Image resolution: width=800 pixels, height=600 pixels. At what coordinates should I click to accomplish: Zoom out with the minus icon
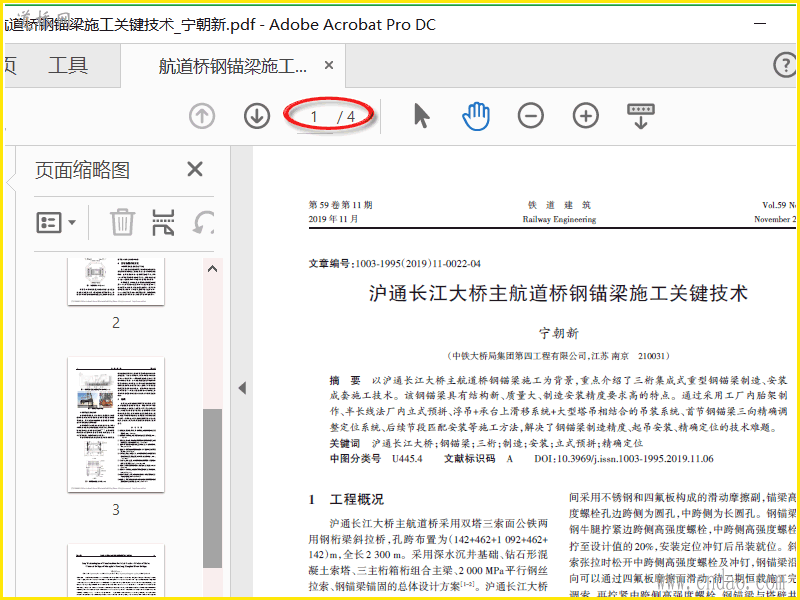tap(531, 116)
